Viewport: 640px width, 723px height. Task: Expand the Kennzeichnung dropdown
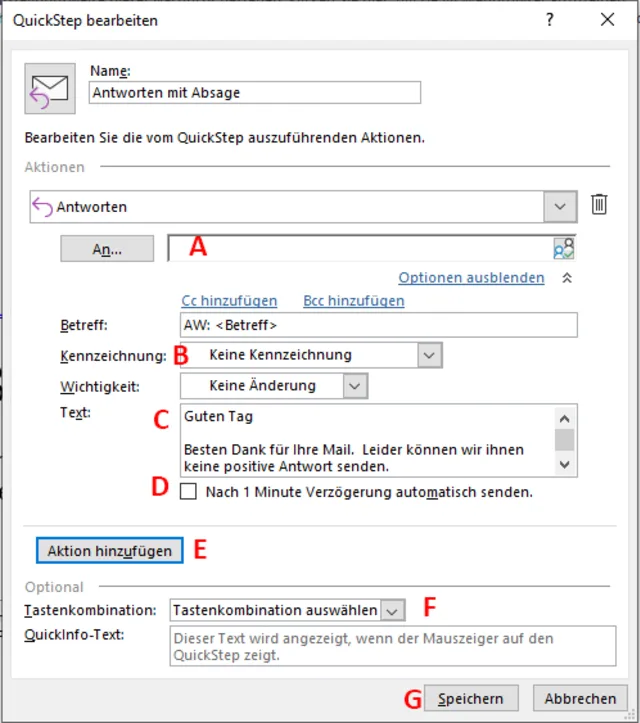(429, 354)
